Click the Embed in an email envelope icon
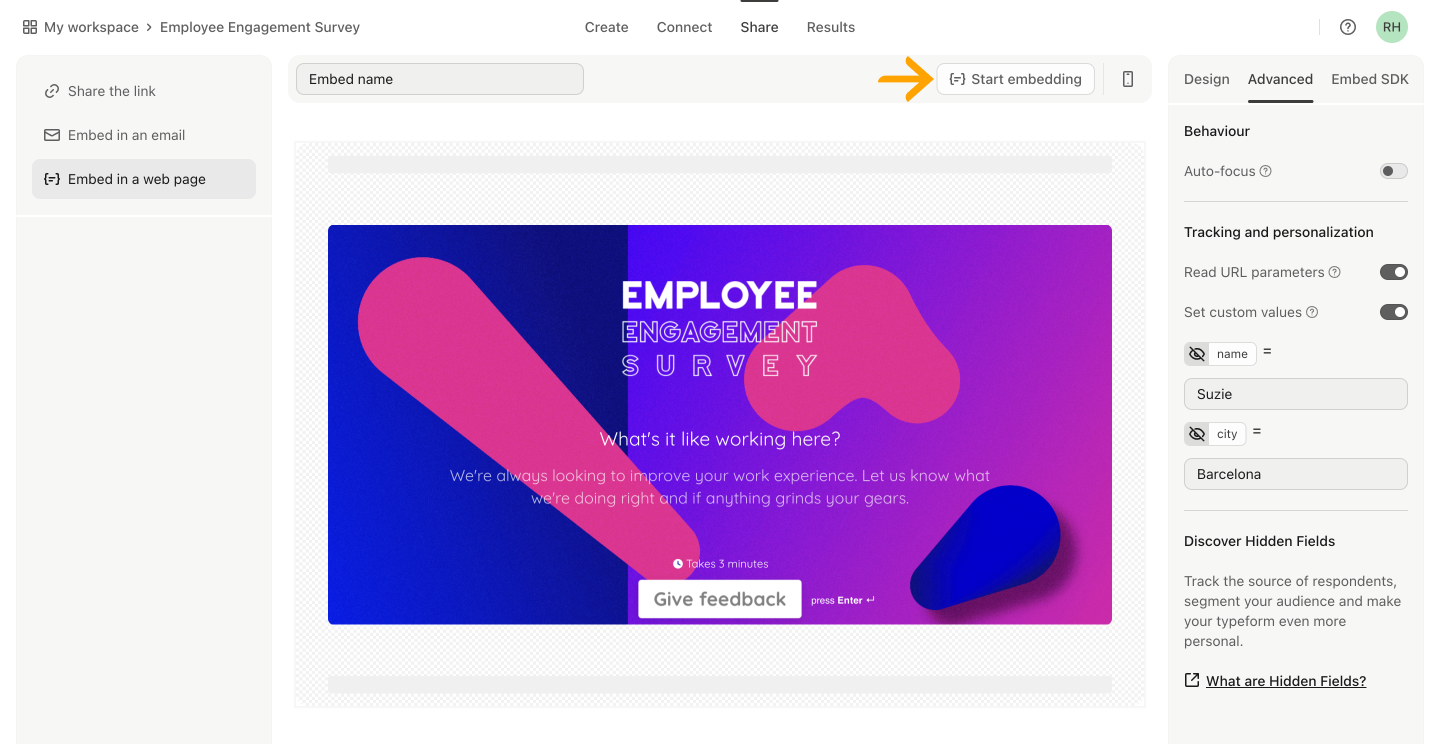 [x=52, y=135]
